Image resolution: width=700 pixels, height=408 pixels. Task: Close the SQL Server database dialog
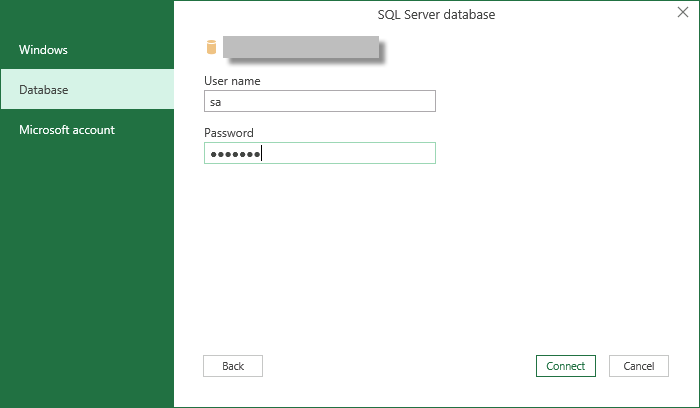683,12
